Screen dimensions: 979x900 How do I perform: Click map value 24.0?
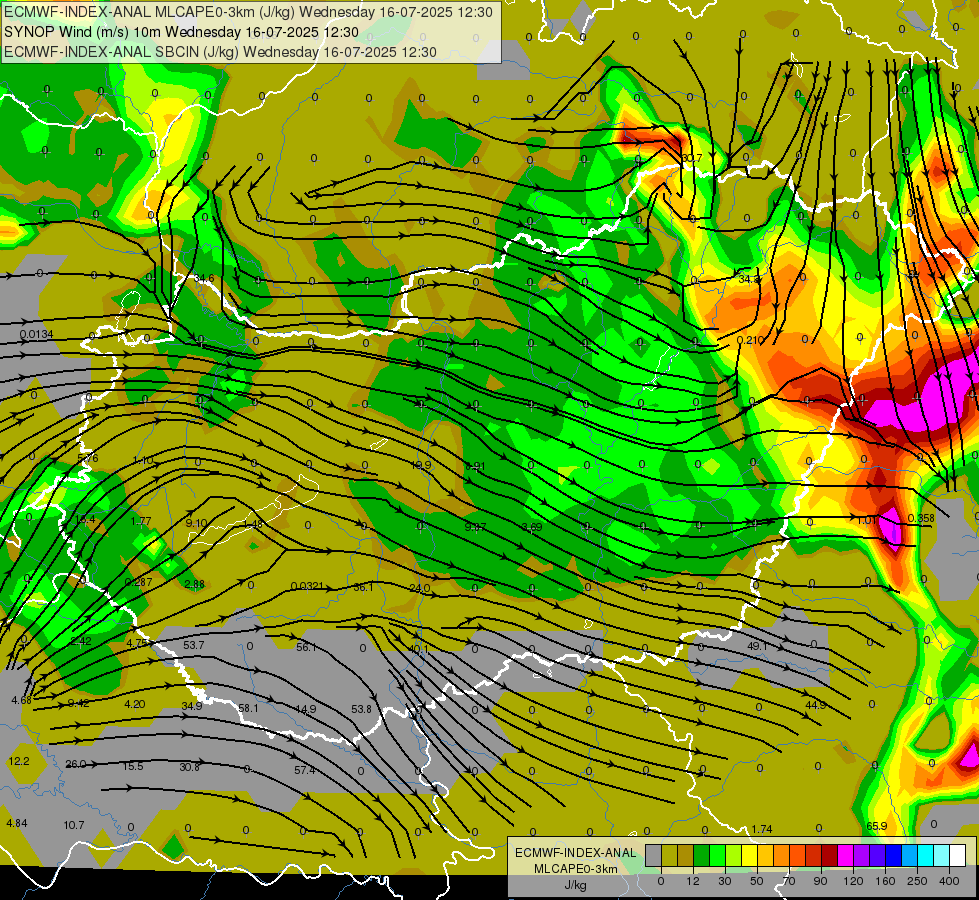[x=420, y=588]
